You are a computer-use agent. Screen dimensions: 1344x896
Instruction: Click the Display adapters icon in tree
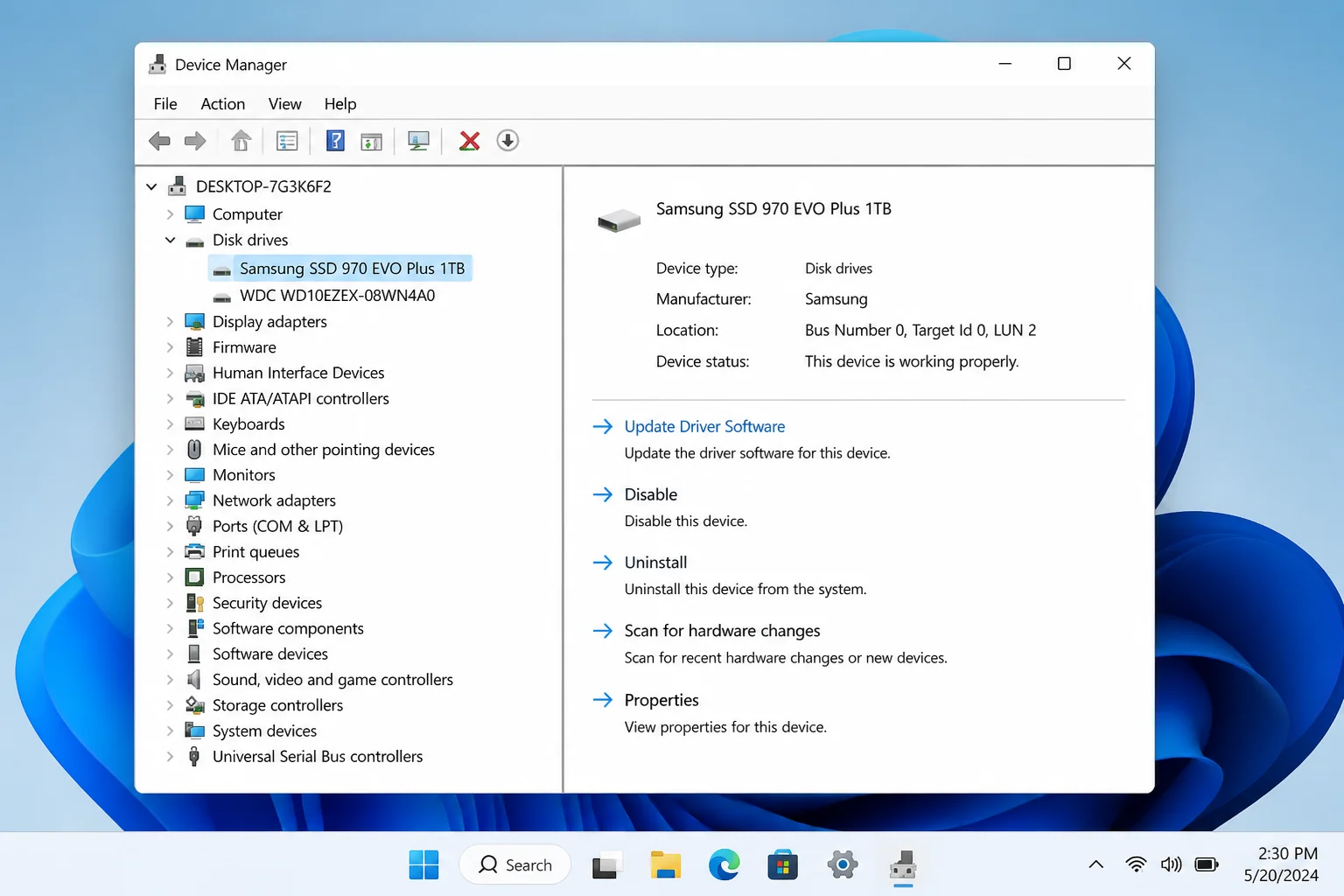point(194,322)
